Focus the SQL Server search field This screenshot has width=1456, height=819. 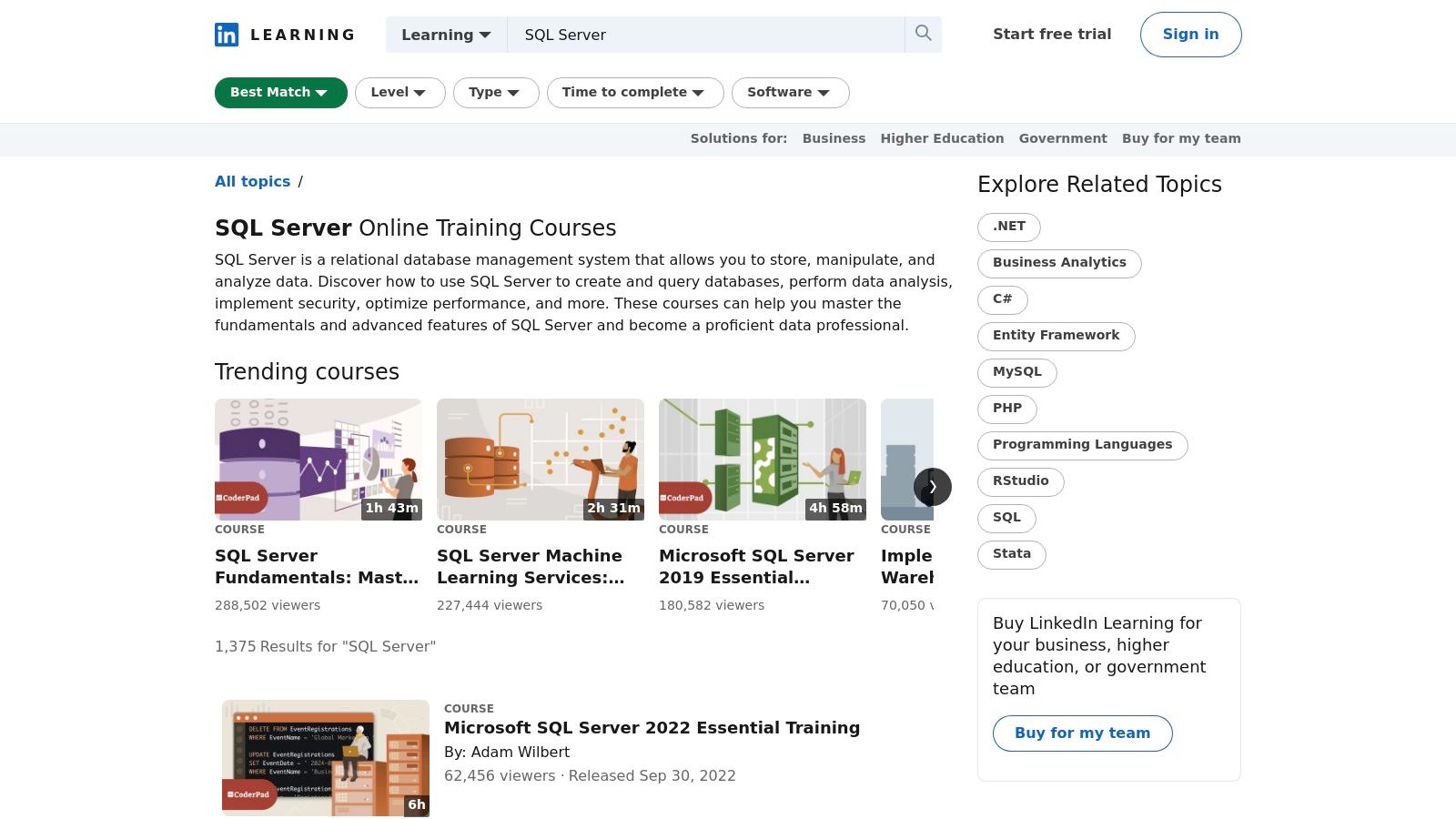point(706,35)
